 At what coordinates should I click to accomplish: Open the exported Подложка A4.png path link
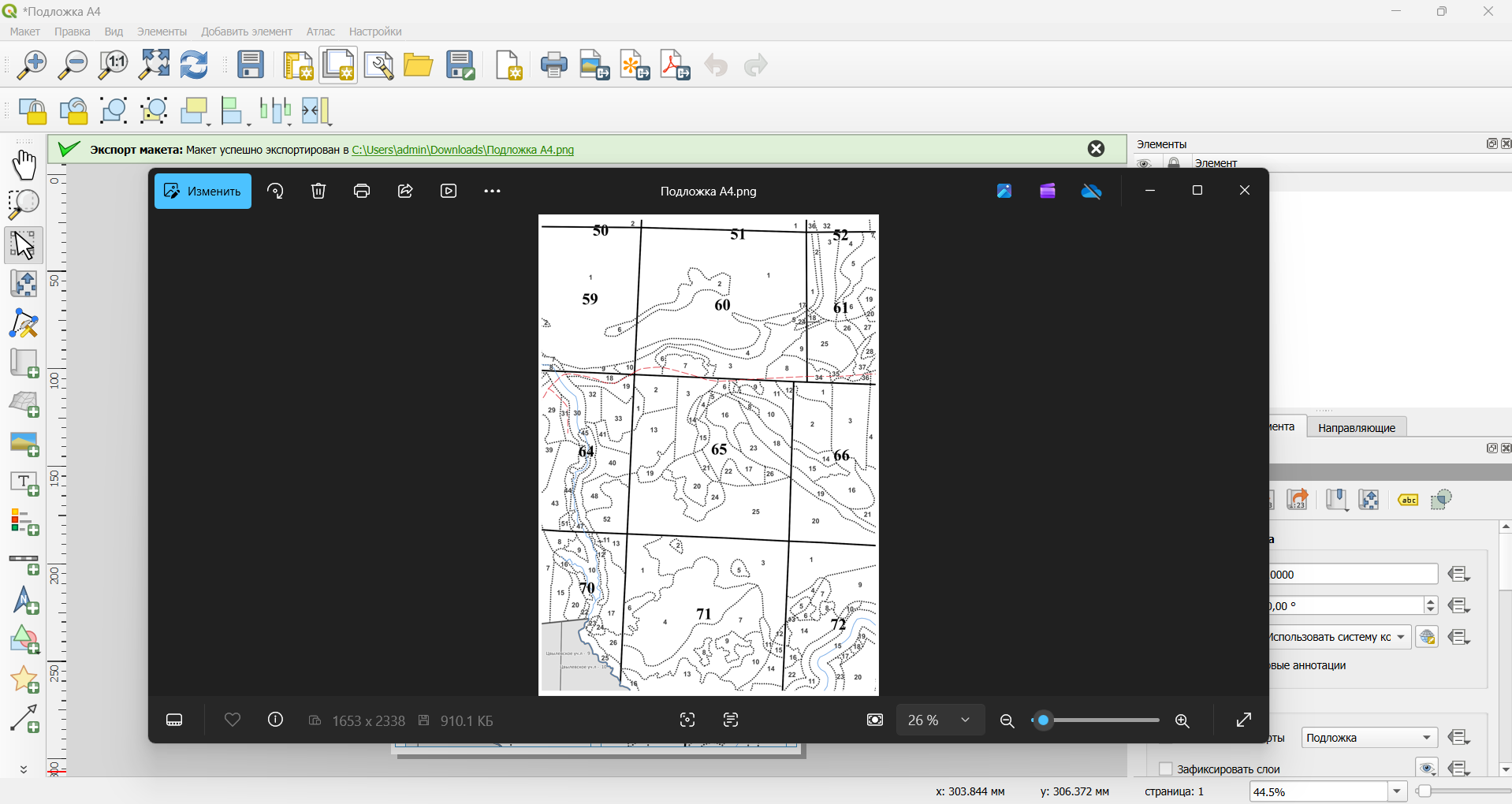point(463,150)
